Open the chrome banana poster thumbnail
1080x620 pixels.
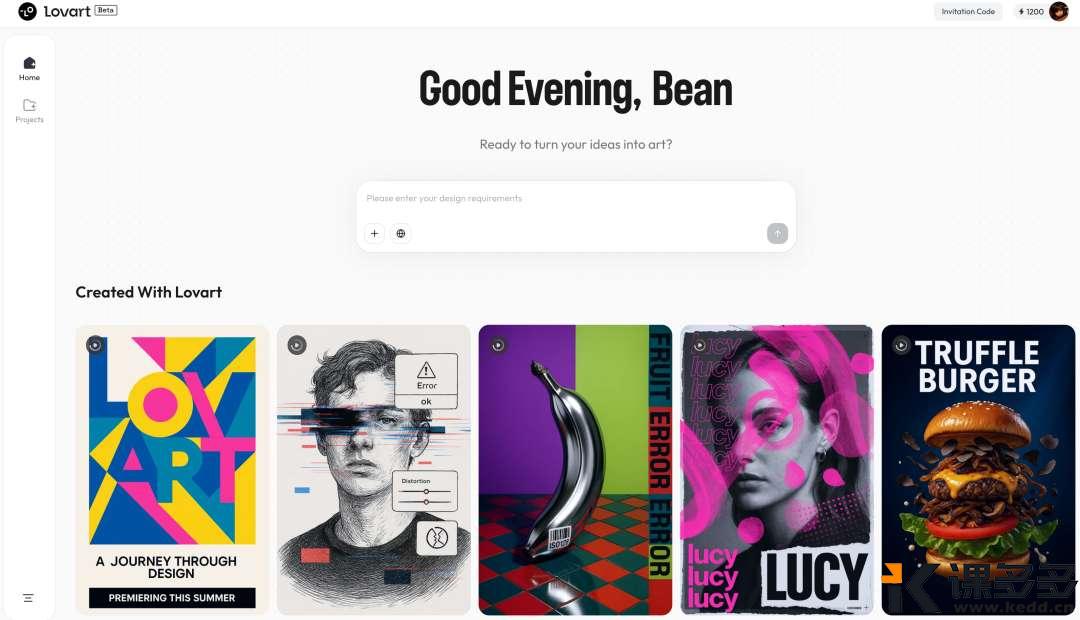(x=575, y=470)
